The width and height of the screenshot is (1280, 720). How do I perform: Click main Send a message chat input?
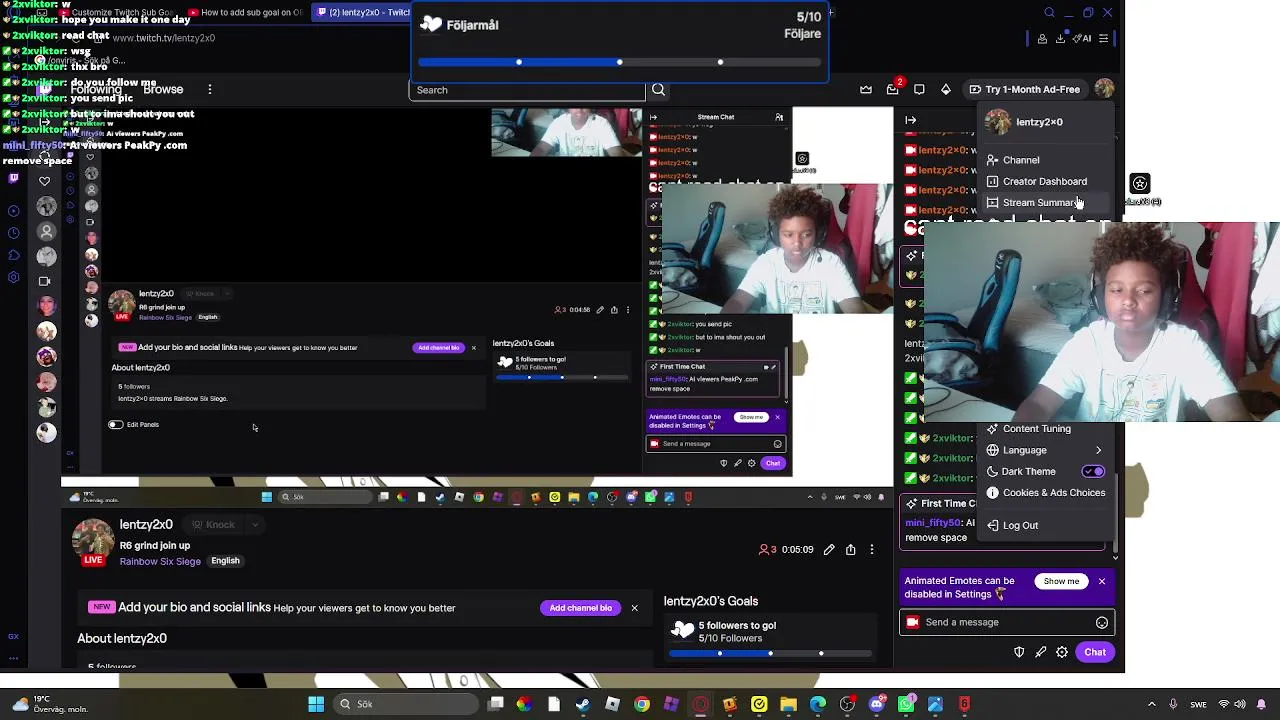click(1008, 623)
